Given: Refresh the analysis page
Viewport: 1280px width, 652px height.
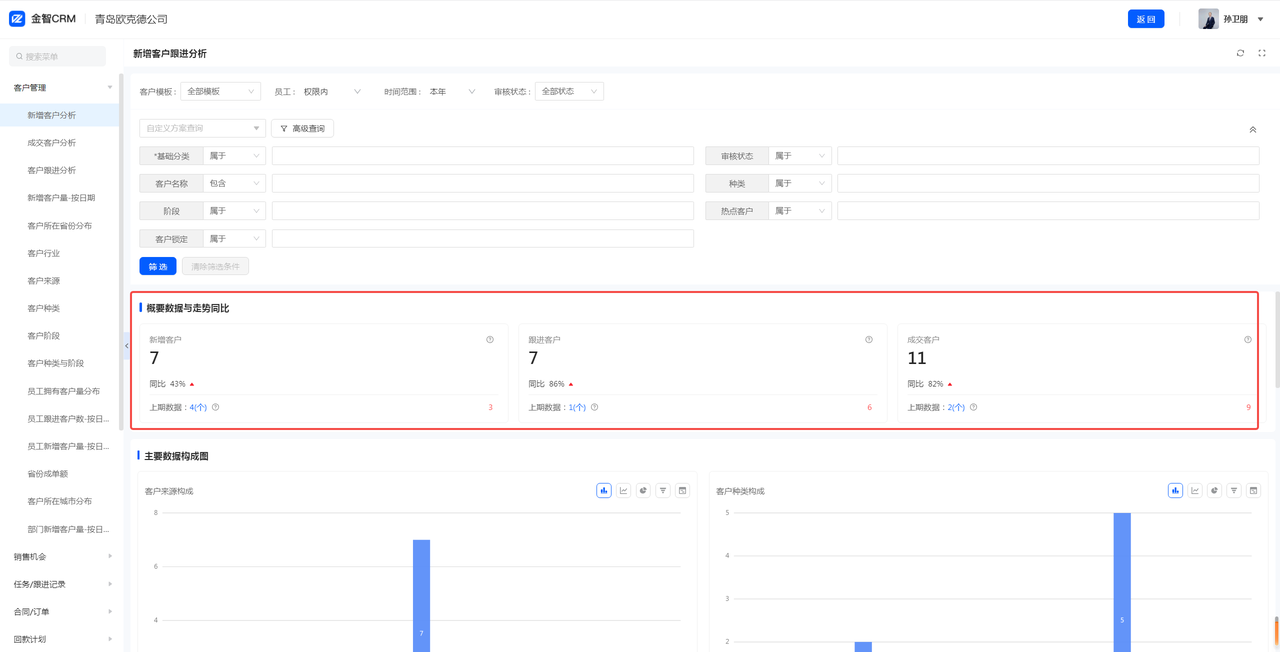Looking at the screenshot, I should point(1241,53).
